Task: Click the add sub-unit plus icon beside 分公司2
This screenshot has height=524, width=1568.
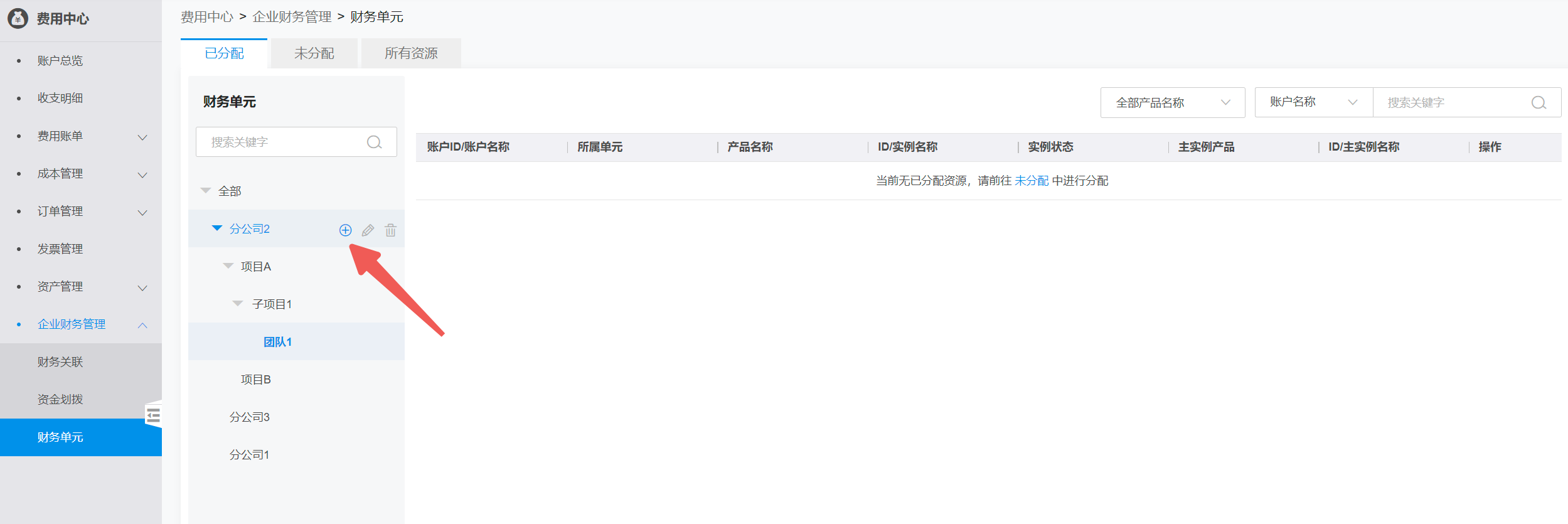Action: point(345,230)
